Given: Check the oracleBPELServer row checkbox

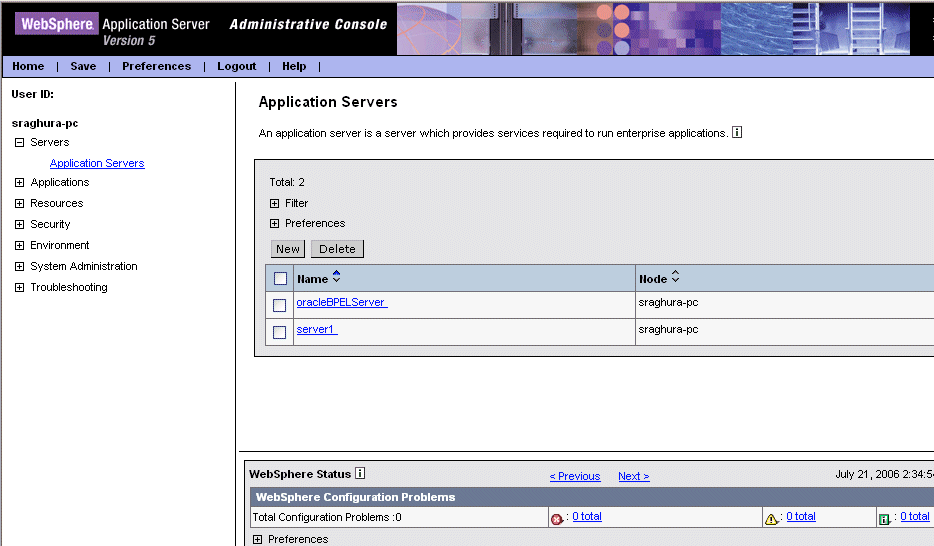Looking at the screenshot, I should pyautogui.click(x=279, y=305).
